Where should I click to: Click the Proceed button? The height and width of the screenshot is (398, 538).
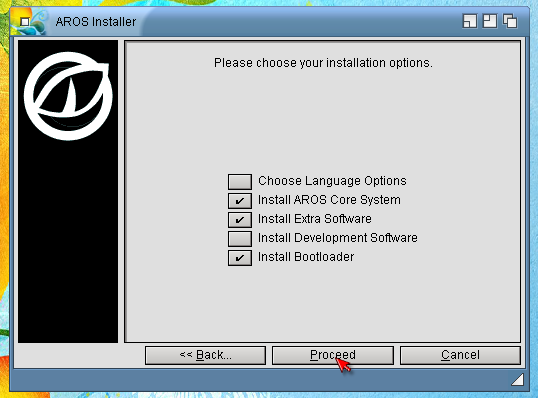pos(332,355)
